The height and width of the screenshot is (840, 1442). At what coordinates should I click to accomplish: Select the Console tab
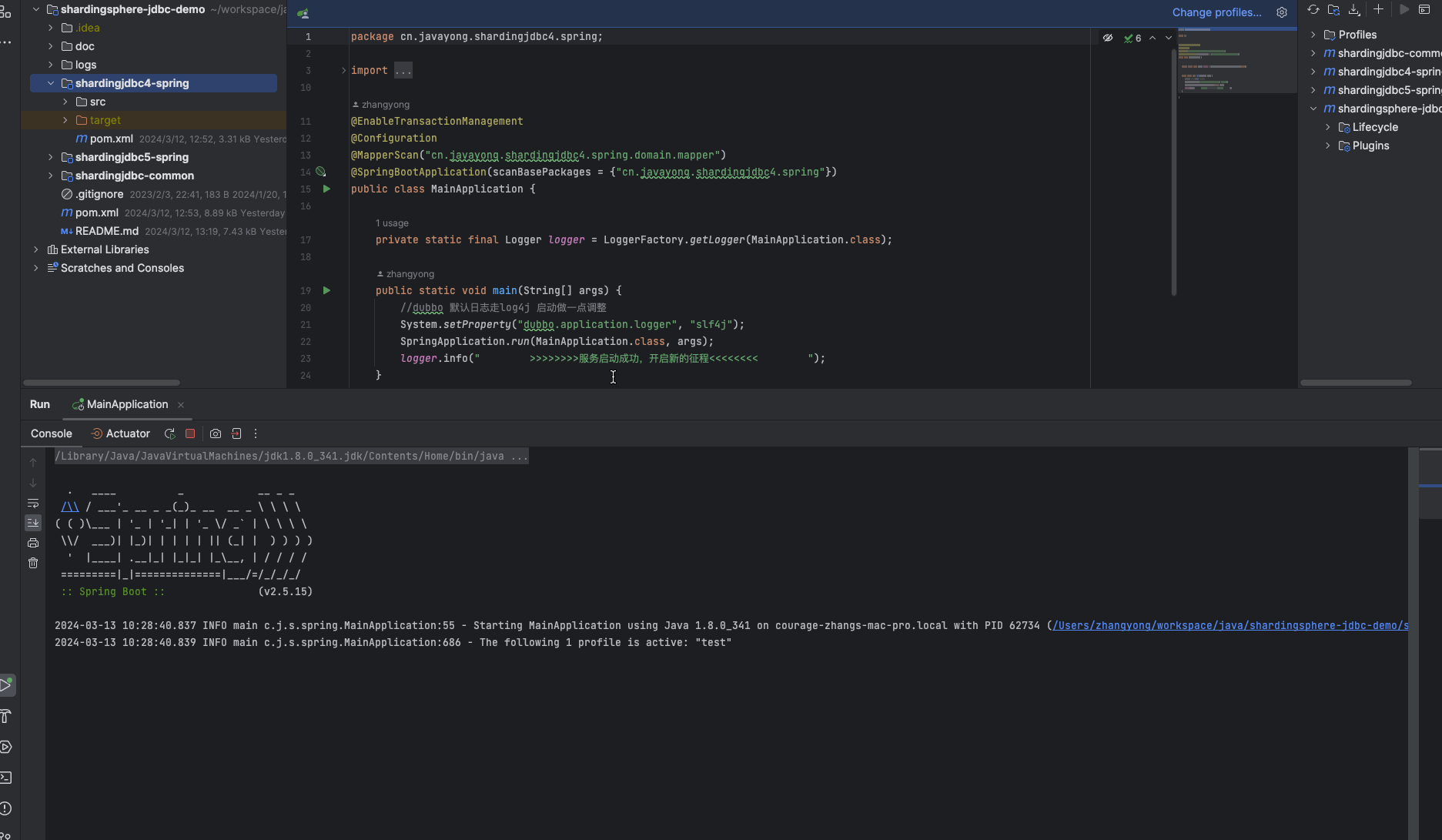[x=51, y=433]
